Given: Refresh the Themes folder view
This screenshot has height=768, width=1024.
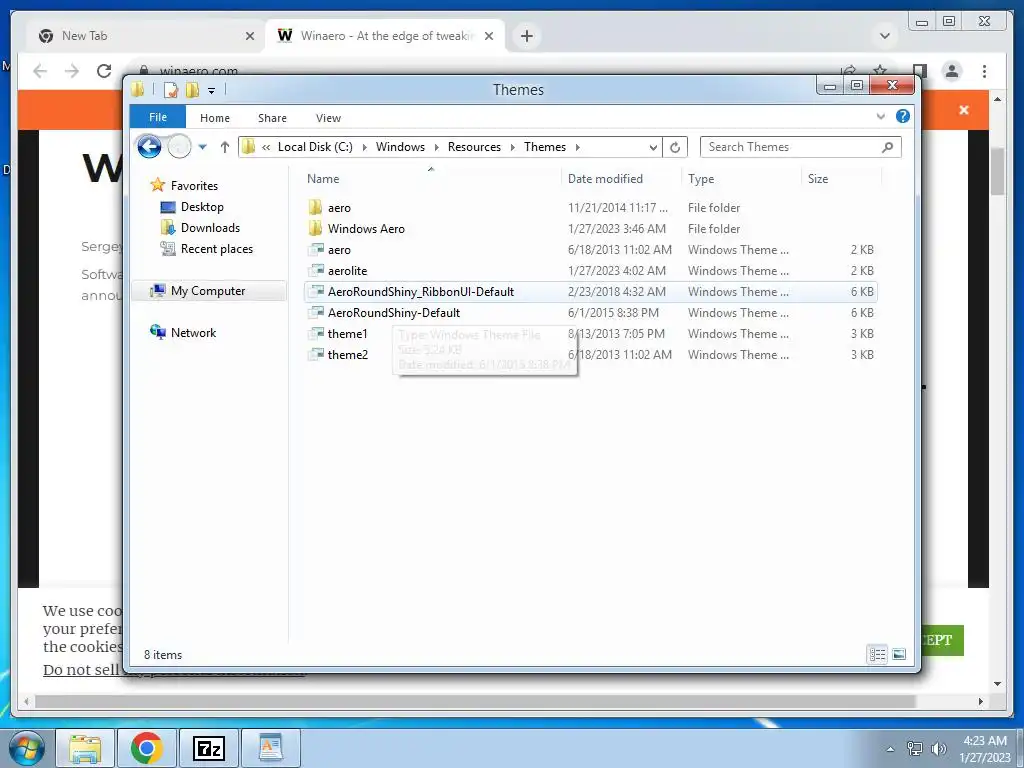Looking at the screenshot, I should pyautogui.click(x=675, y=147).
